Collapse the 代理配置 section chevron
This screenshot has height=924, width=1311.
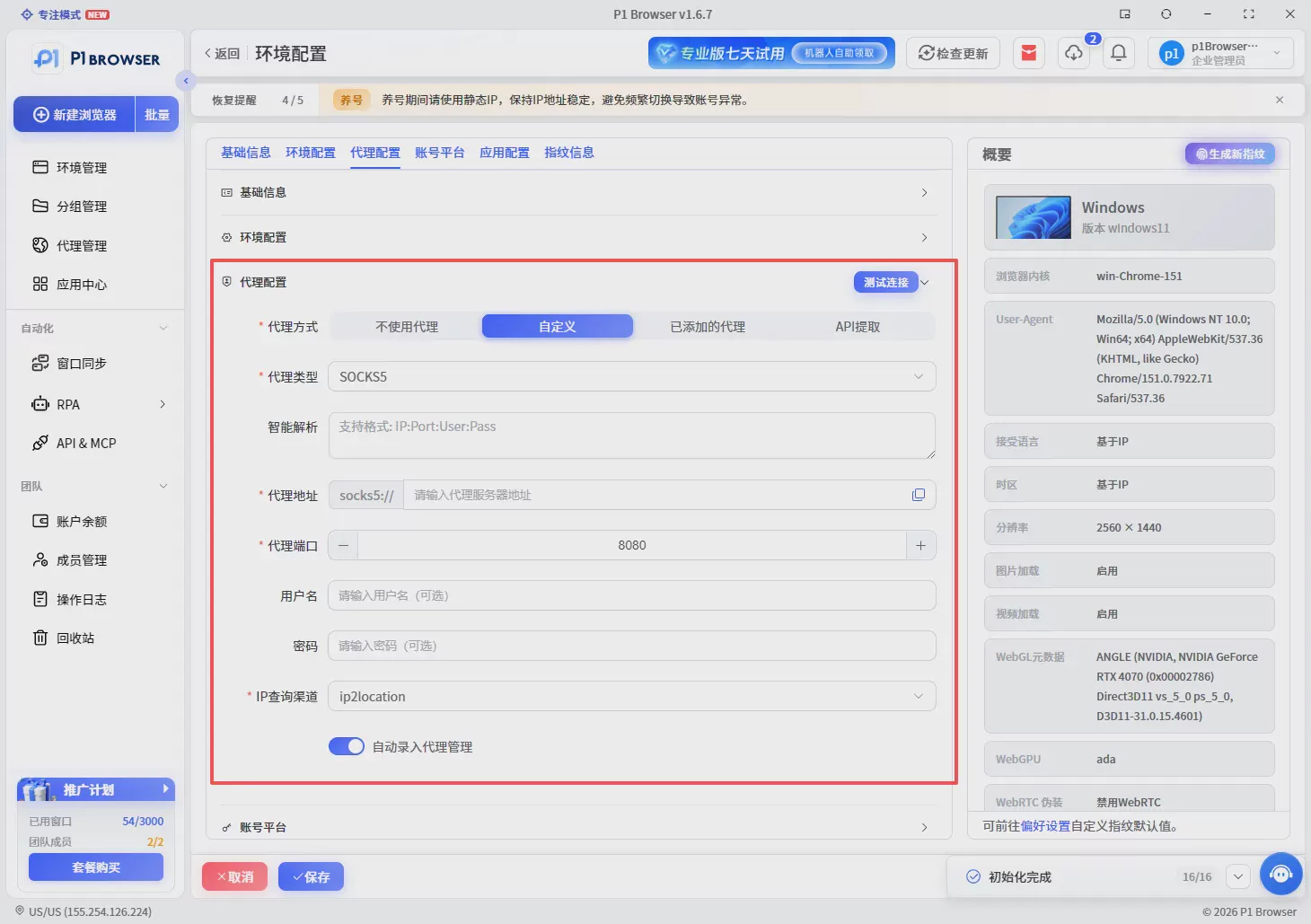tap(925, 282)
